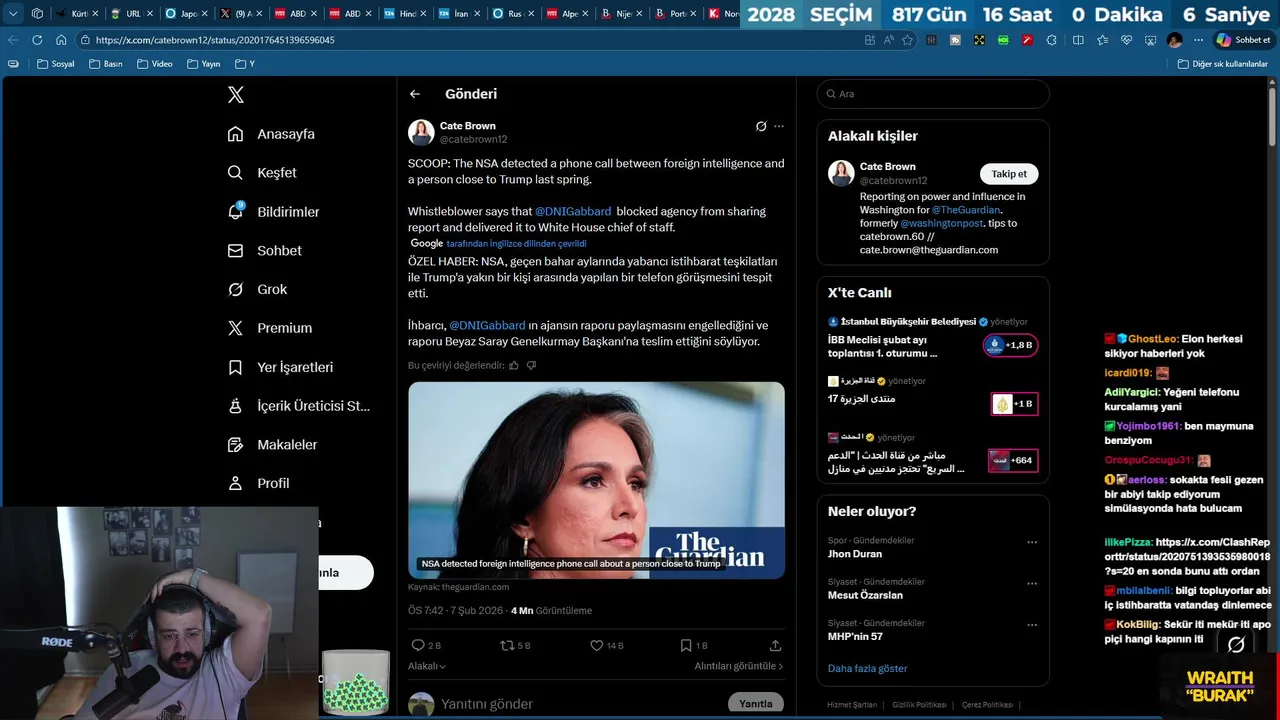1280x720 pixels.
Task: Click the Ara search box
Action: pos(933,94)
